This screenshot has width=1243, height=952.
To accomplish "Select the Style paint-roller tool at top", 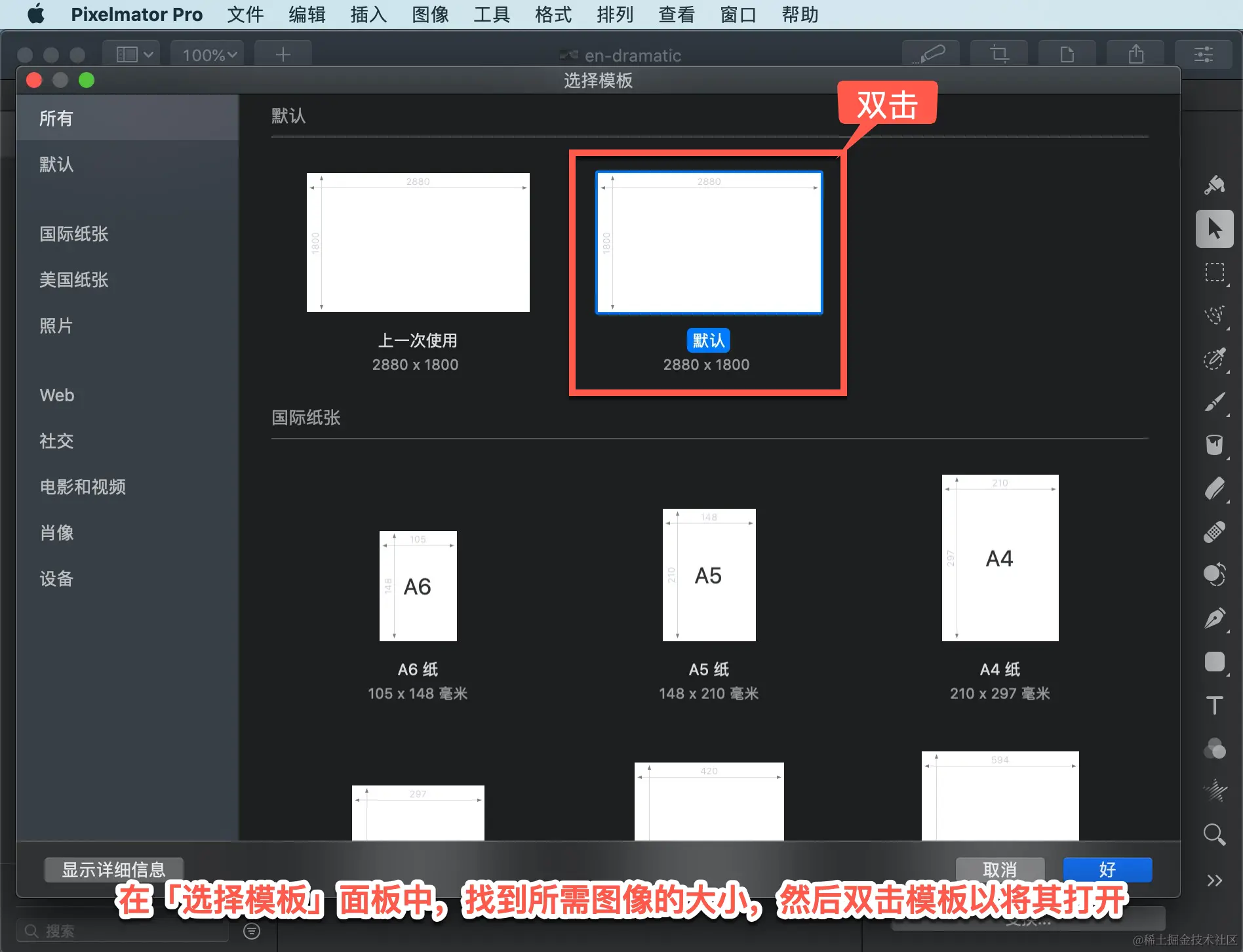I will pos(1214,186).
